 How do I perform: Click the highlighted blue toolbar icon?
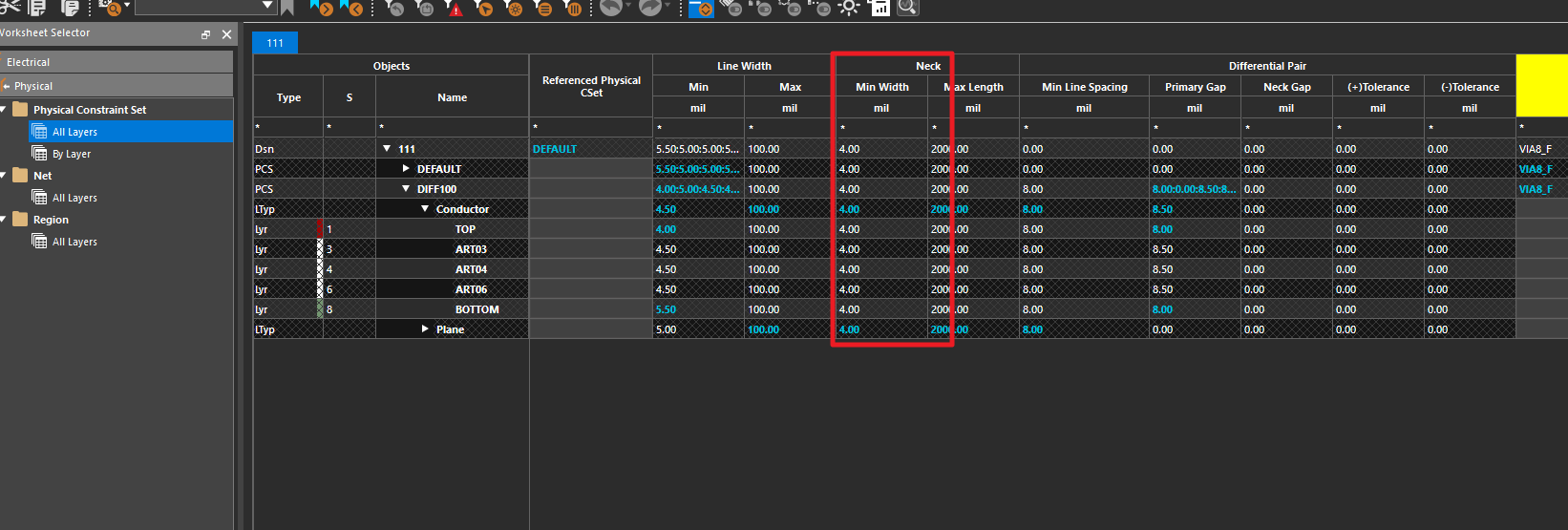pyautogui.click(x=701, y=8)
